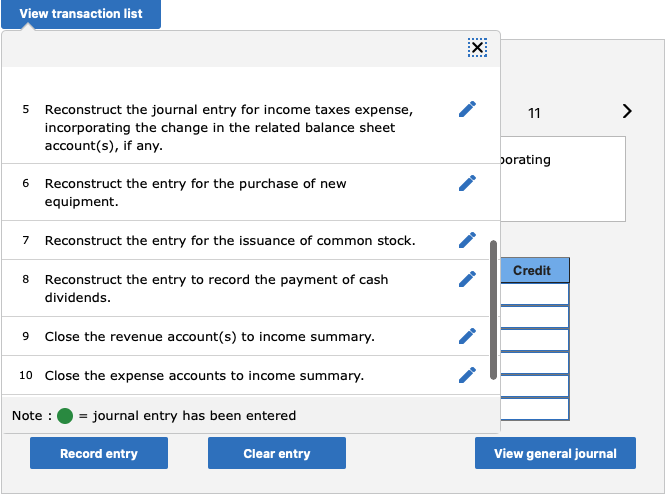Click the first Credit input cell
This screenshot has height=502, width=668.
click(x=535, y=294)
